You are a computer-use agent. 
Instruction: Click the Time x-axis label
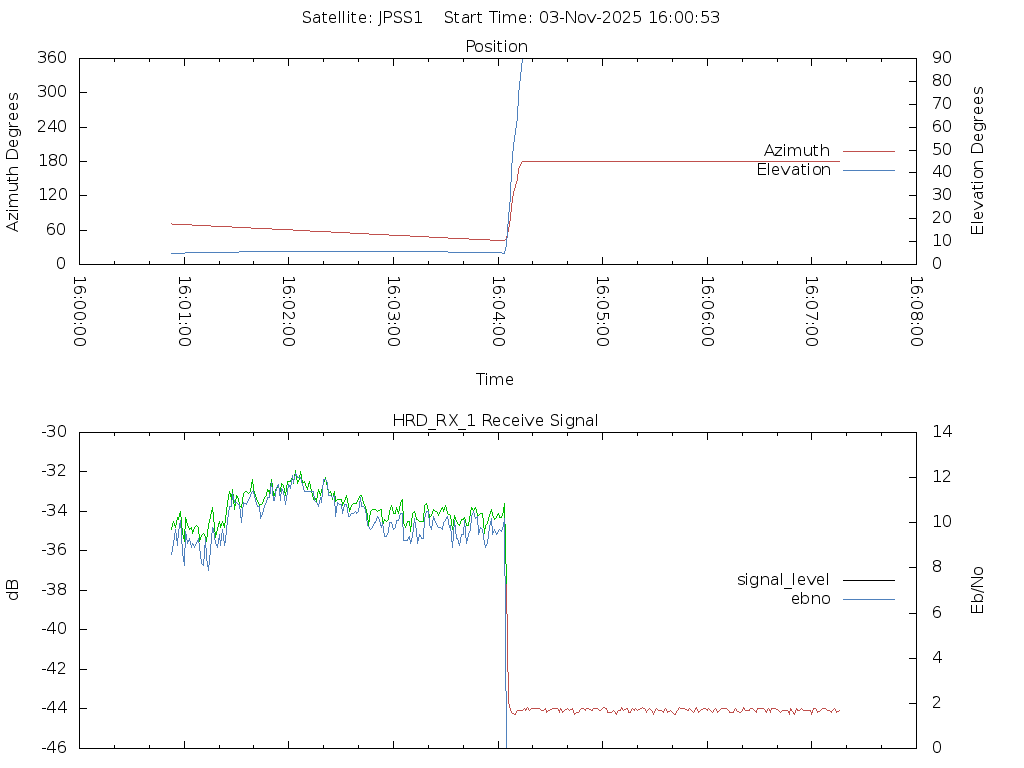pos(495,379)
